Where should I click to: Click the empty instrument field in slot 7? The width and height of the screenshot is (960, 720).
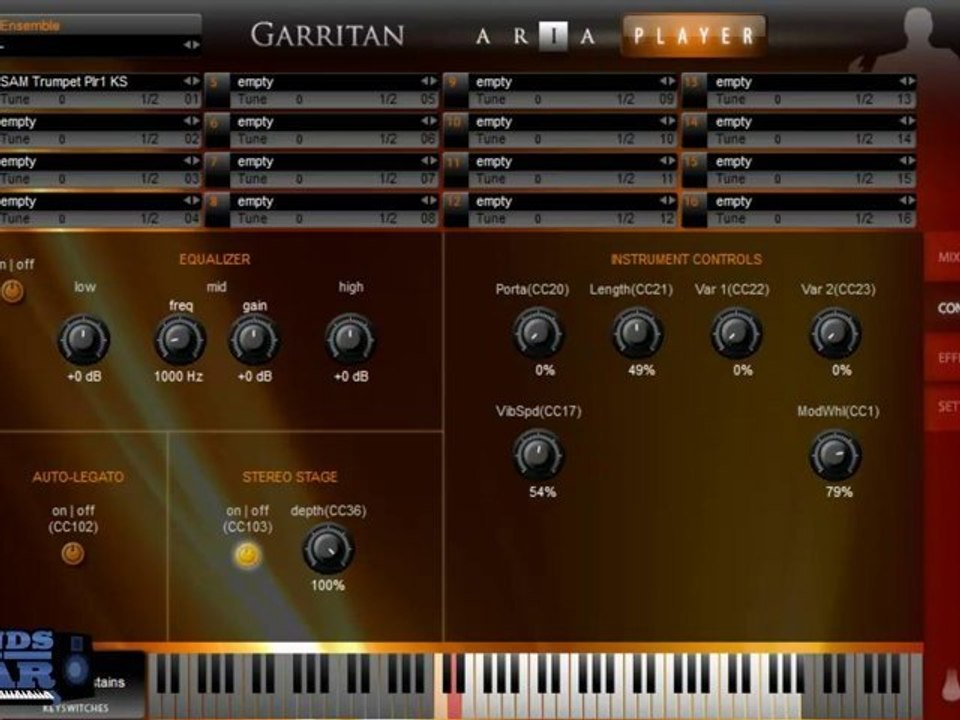pyautogui.click(x=255, y=162)
